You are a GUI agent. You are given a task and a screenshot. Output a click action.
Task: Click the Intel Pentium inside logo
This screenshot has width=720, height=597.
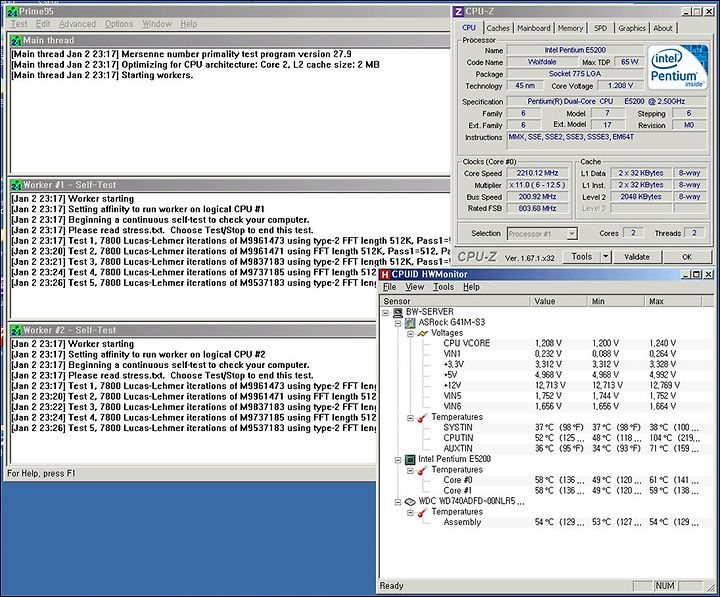[x=677, y=68]
